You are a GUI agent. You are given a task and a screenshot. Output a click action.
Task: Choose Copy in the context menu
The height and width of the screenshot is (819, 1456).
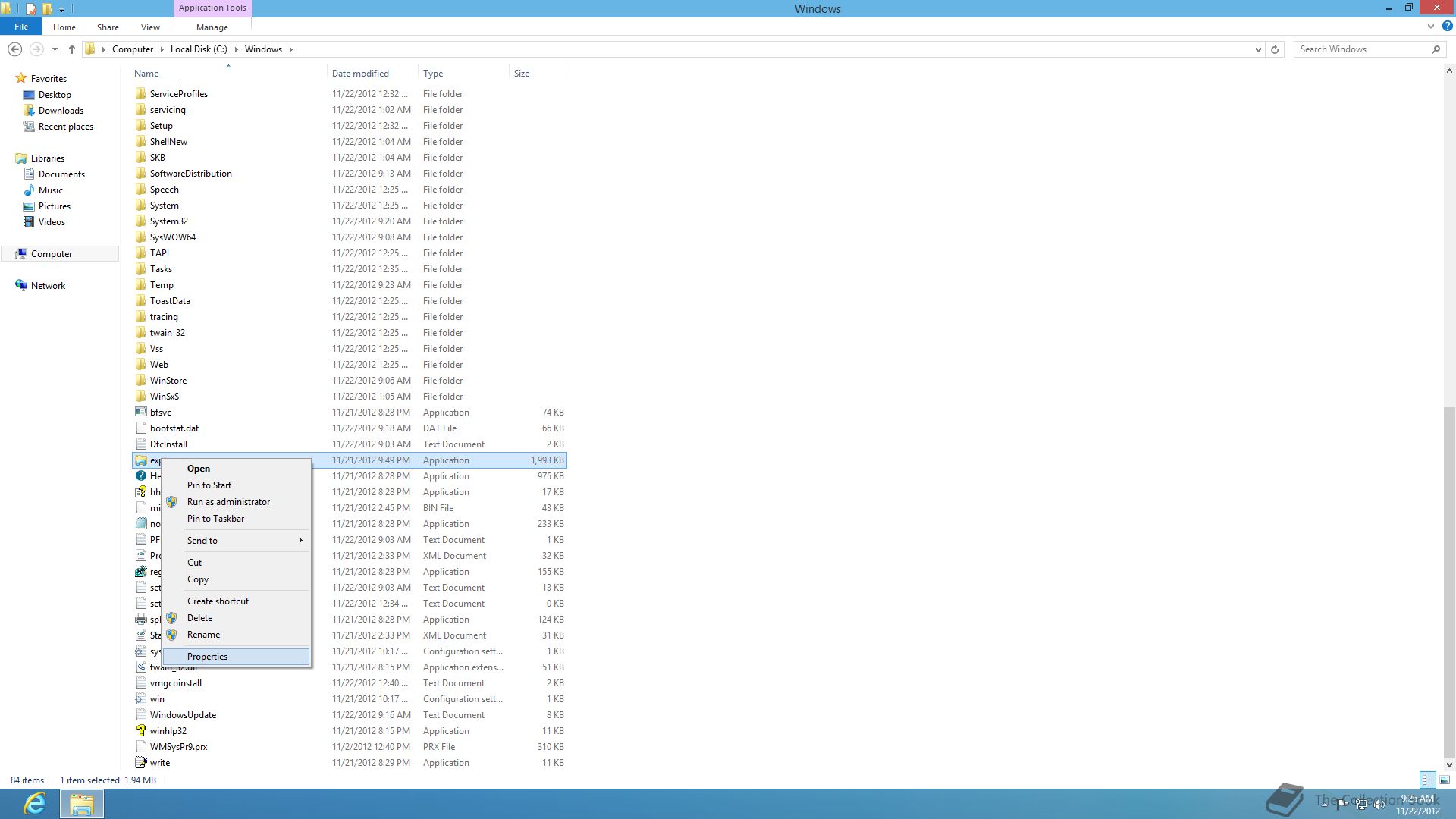[x=237, y=579]
